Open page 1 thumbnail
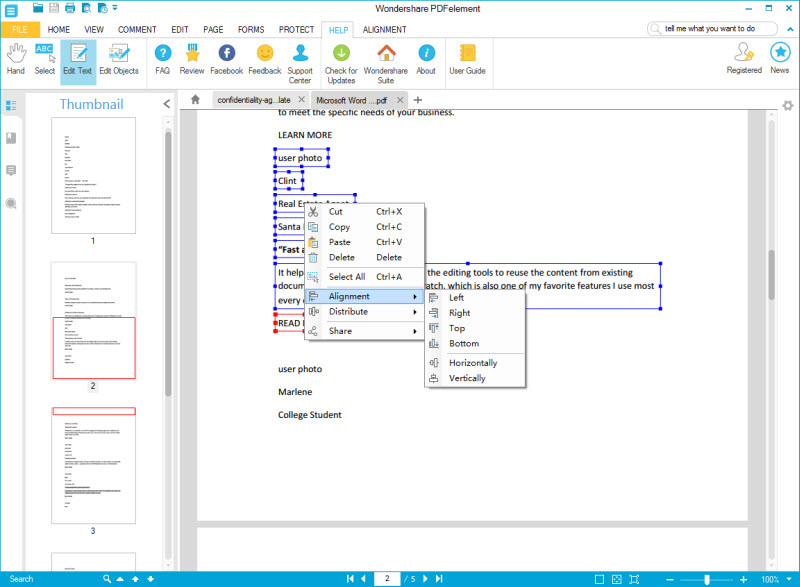Viewport: 800px width, 587px height. pyautogui.click(x=93, y=175)
